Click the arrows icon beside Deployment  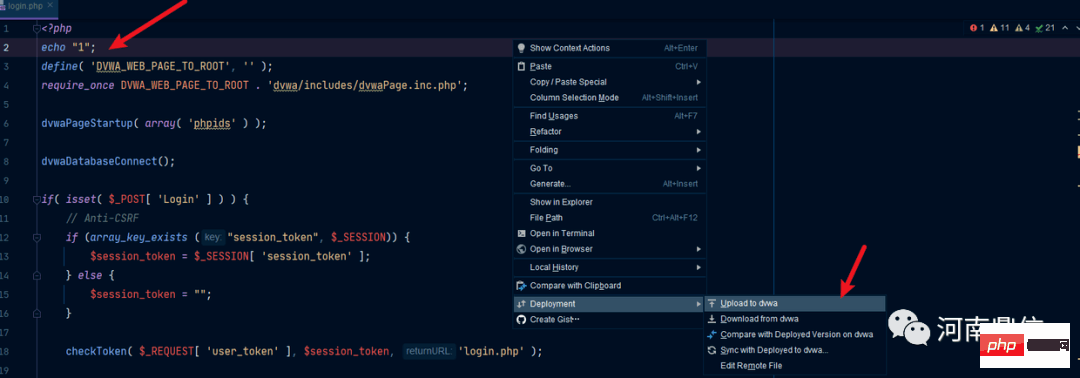[521, 304]
